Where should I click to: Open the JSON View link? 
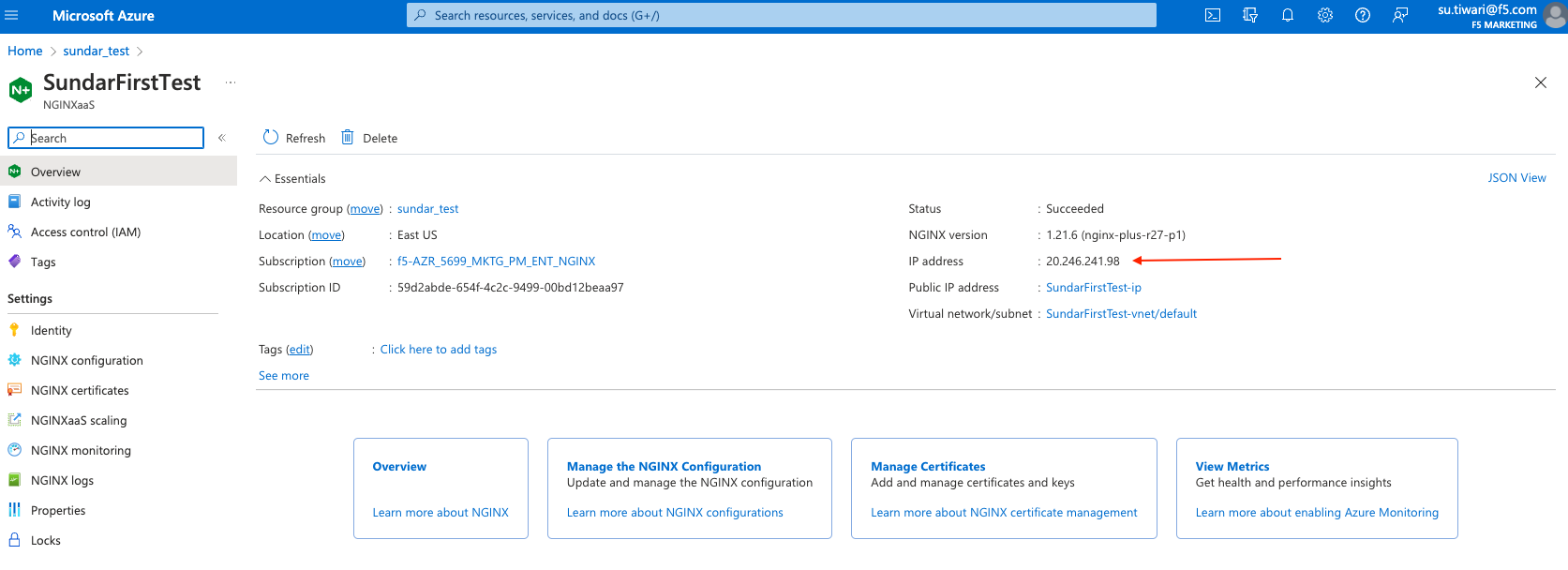pyautogui.click(x=1516, y=178)
